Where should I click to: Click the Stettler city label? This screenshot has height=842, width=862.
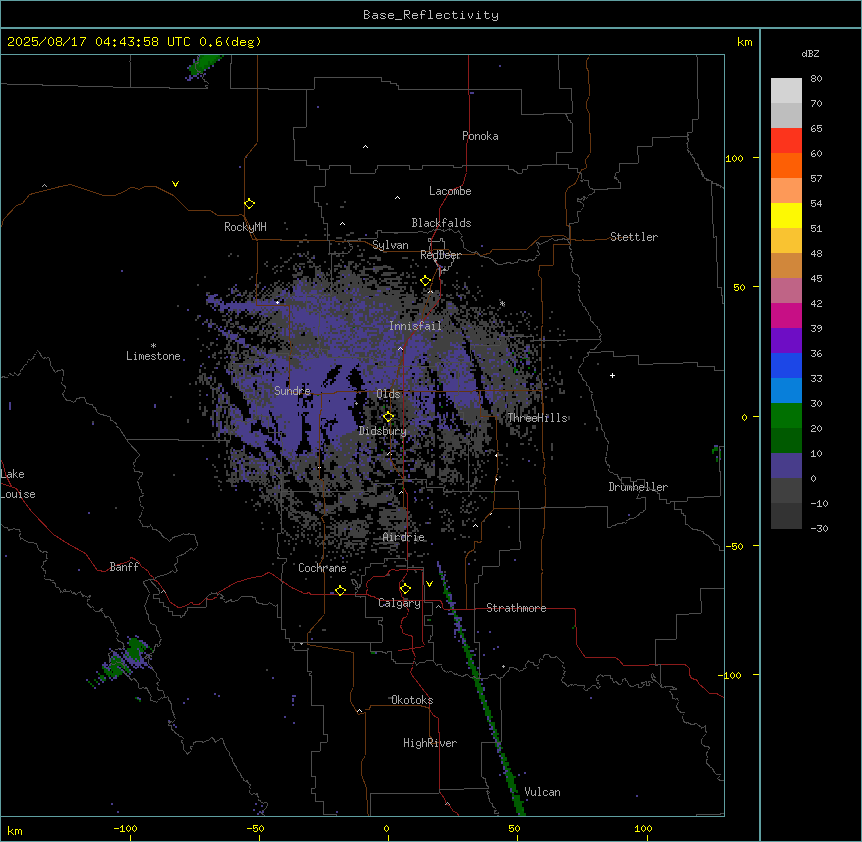tap(634, 237)
